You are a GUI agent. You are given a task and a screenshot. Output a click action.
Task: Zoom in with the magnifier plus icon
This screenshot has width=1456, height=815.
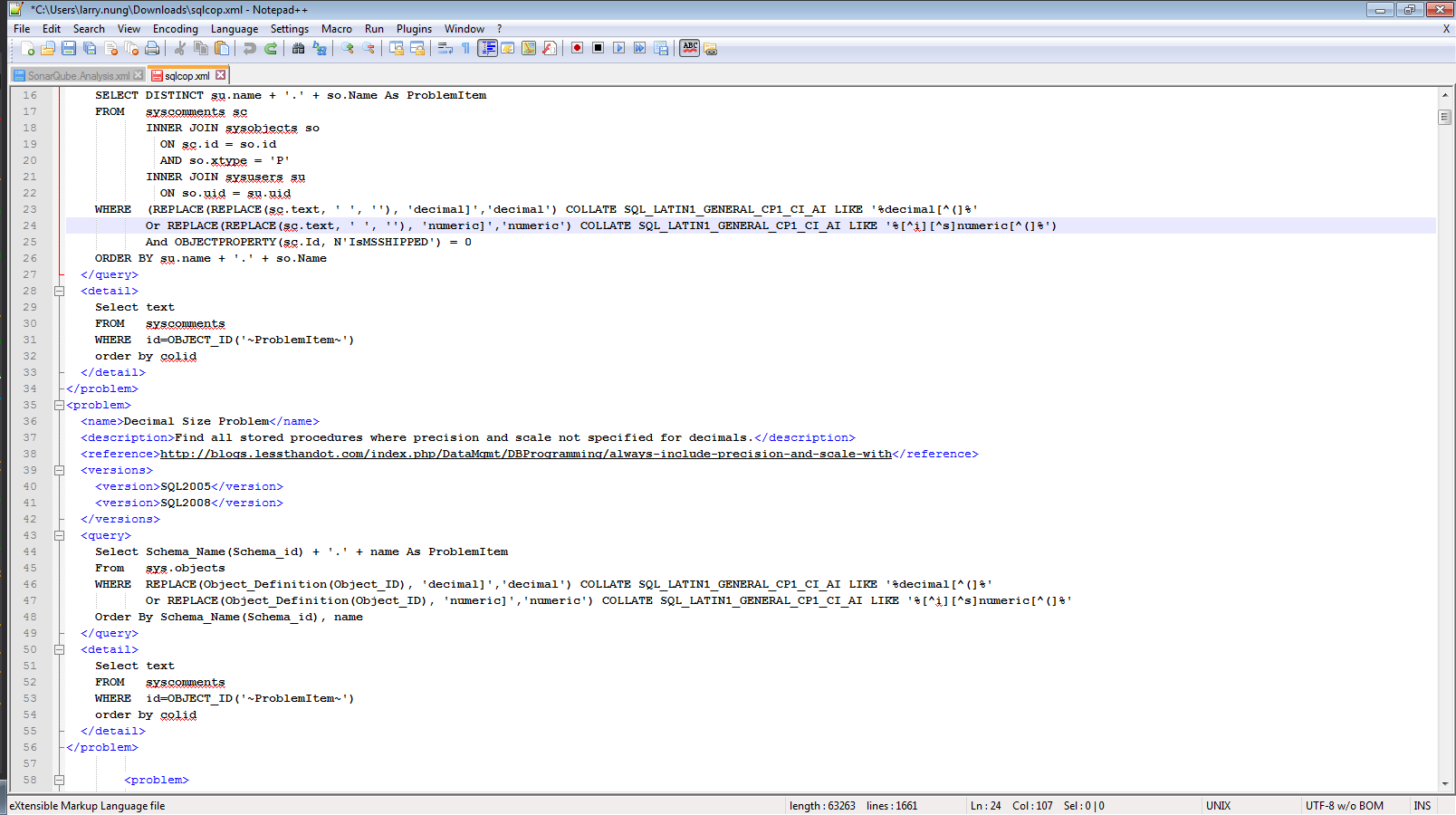pyautogui.click(x=348, y=48)
